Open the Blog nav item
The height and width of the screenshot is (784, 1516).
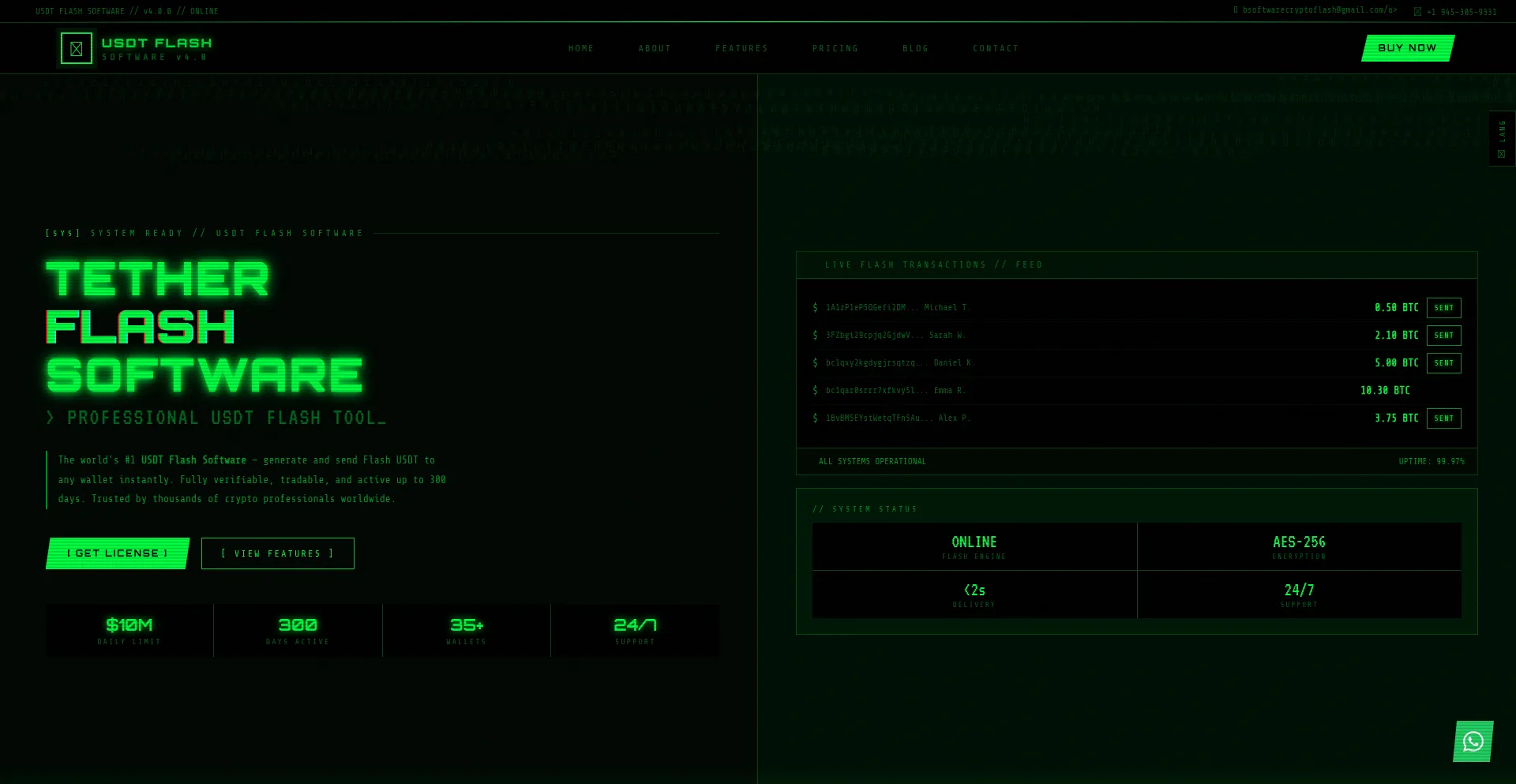coord(916,48)
